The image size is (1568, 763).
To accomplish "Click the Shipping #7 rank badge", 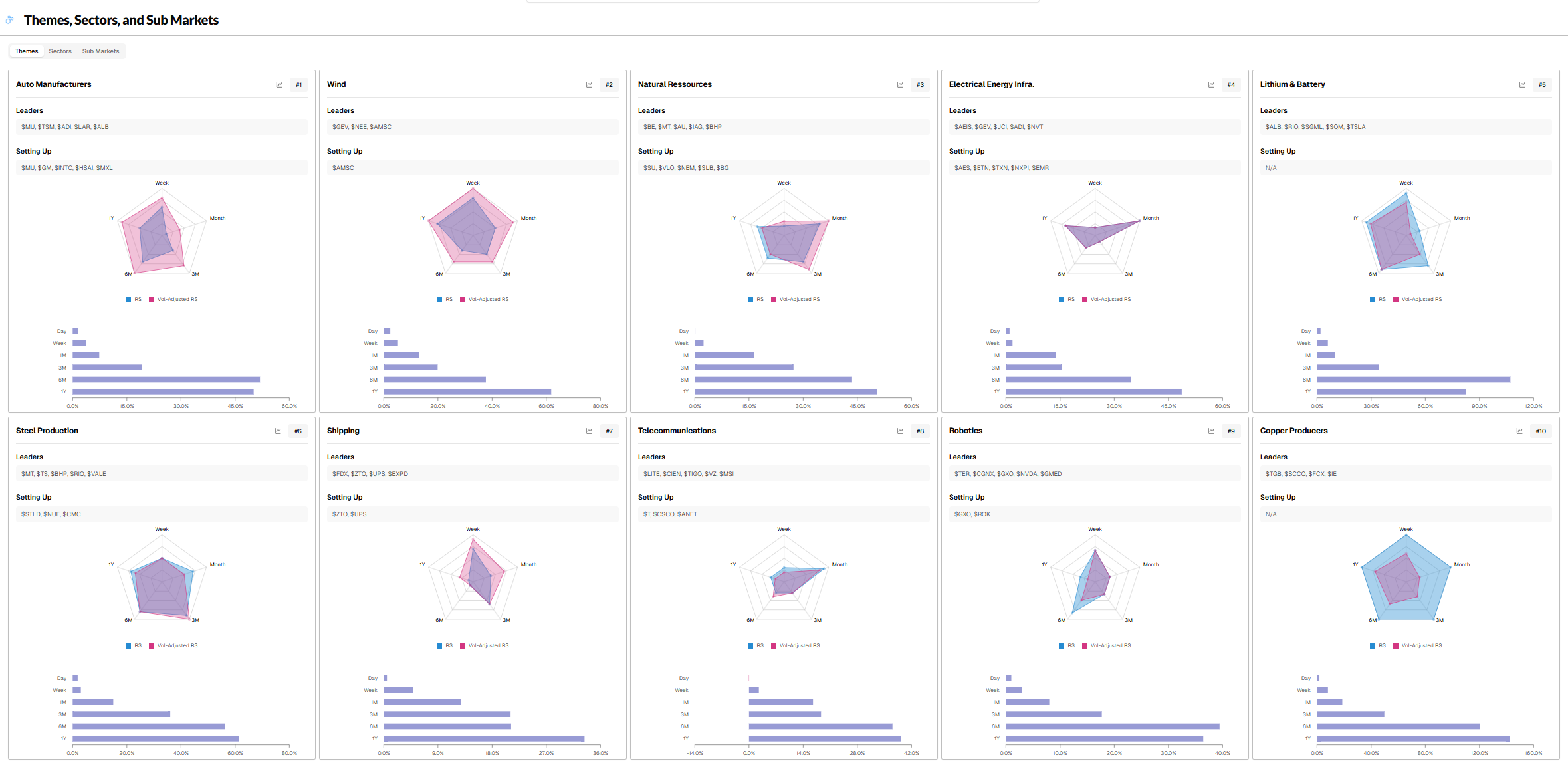I will point(609,431).
